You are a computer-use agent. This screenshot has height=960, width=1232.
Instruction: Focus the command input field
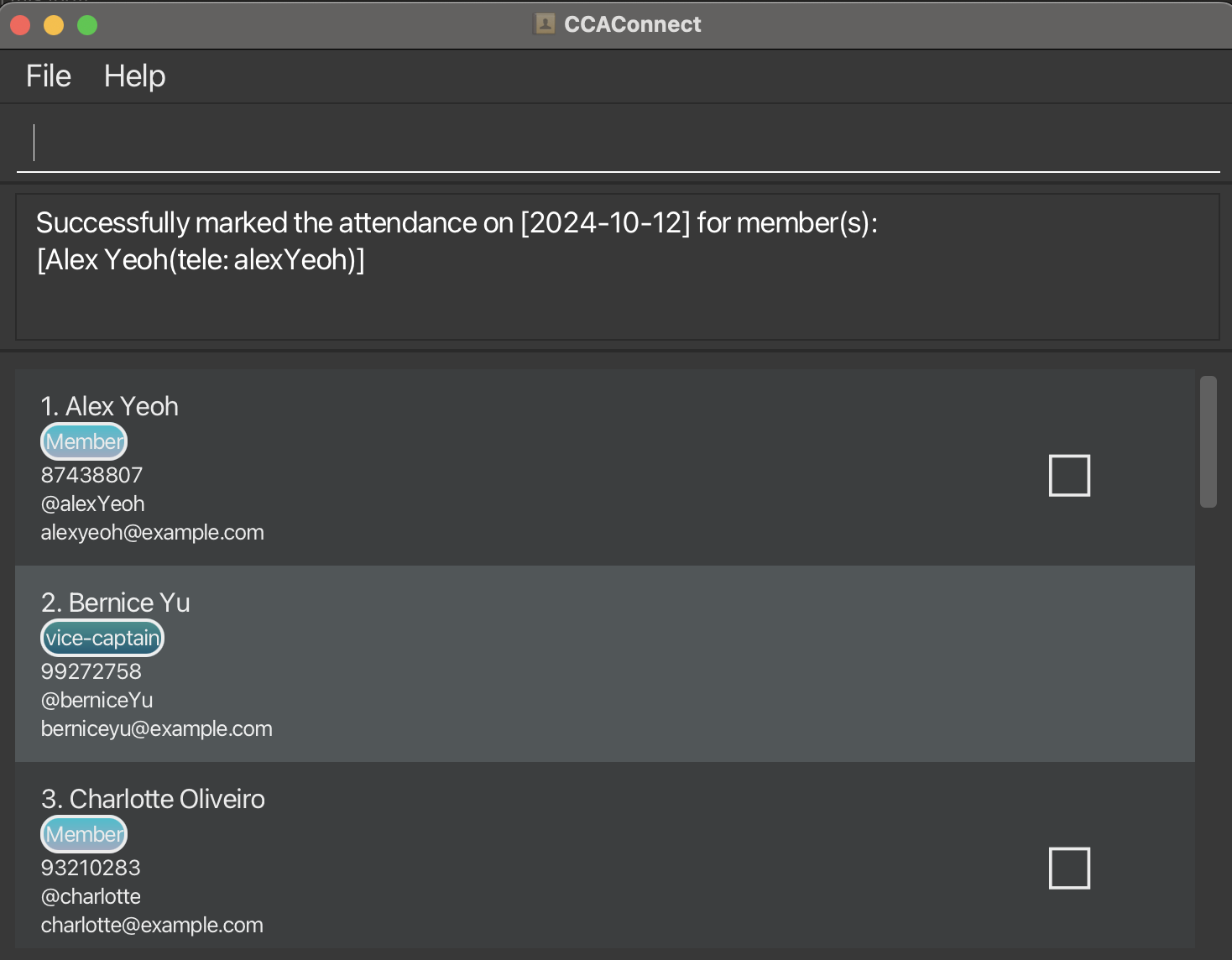click(618, 143)
